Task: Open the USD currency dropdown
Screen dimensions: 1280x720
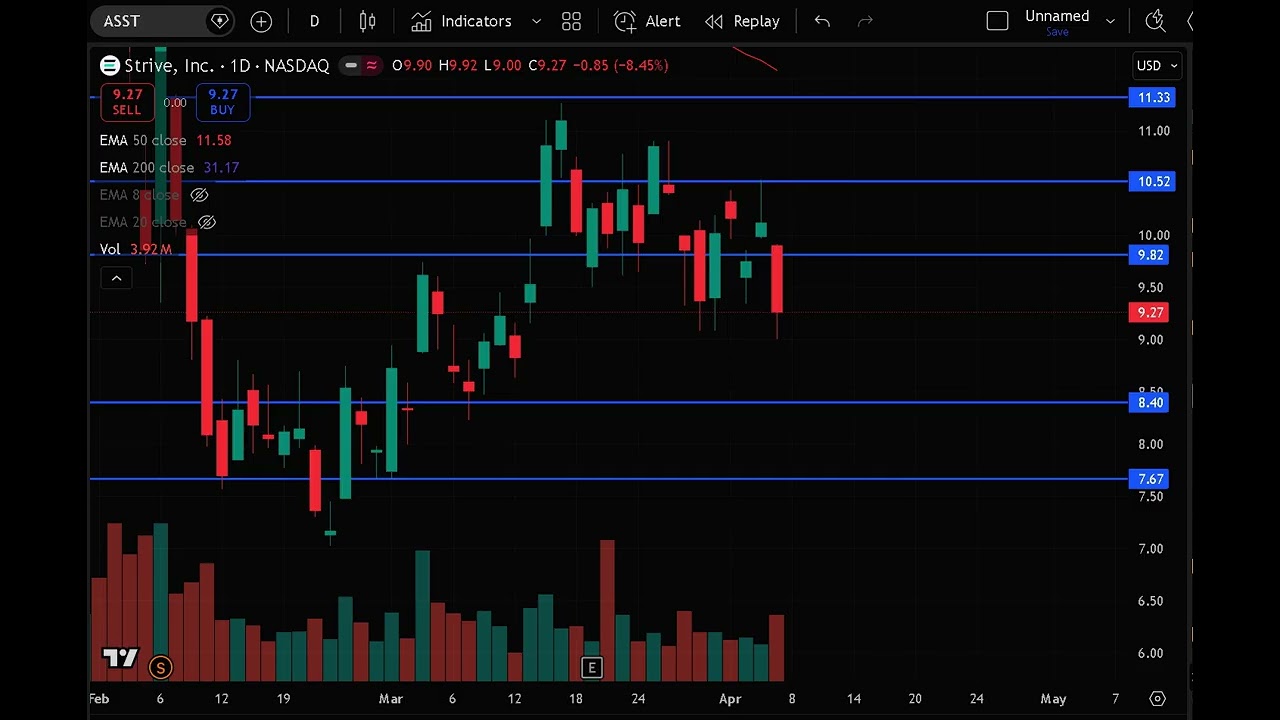Action: pos(1156,66)
